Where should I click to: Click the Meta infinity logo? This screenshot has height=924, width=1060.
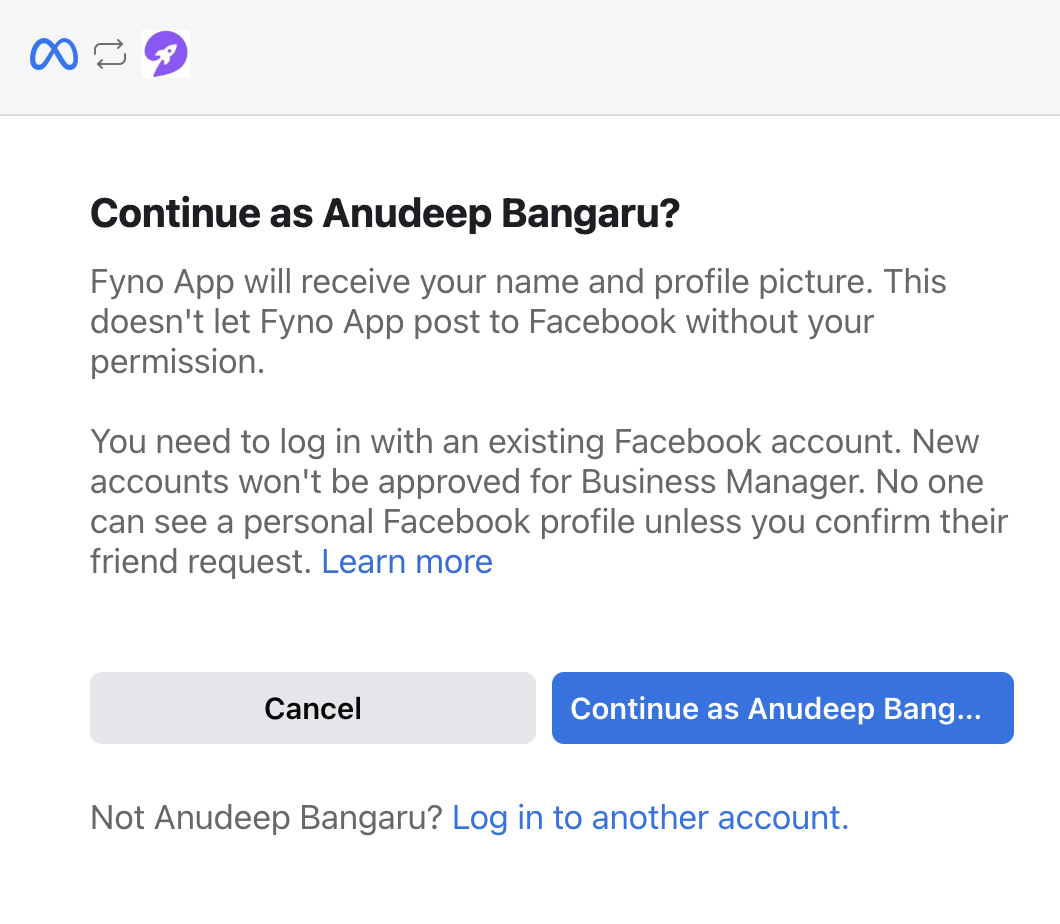(x=54, y=55)
